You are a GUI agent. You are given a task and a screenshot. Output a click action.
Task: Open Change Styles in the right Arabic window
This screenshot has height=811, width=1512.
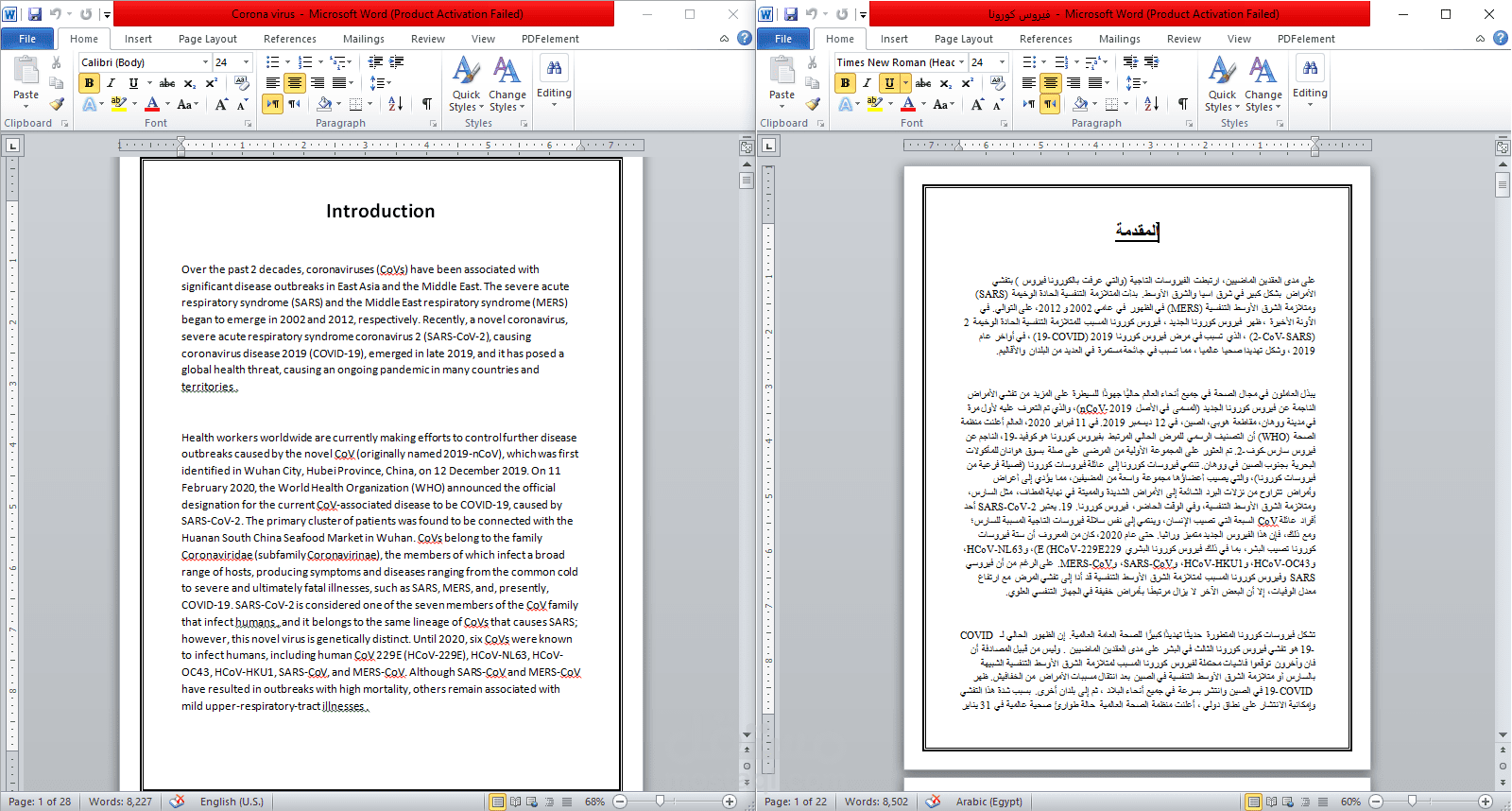tap(1263, 84)
